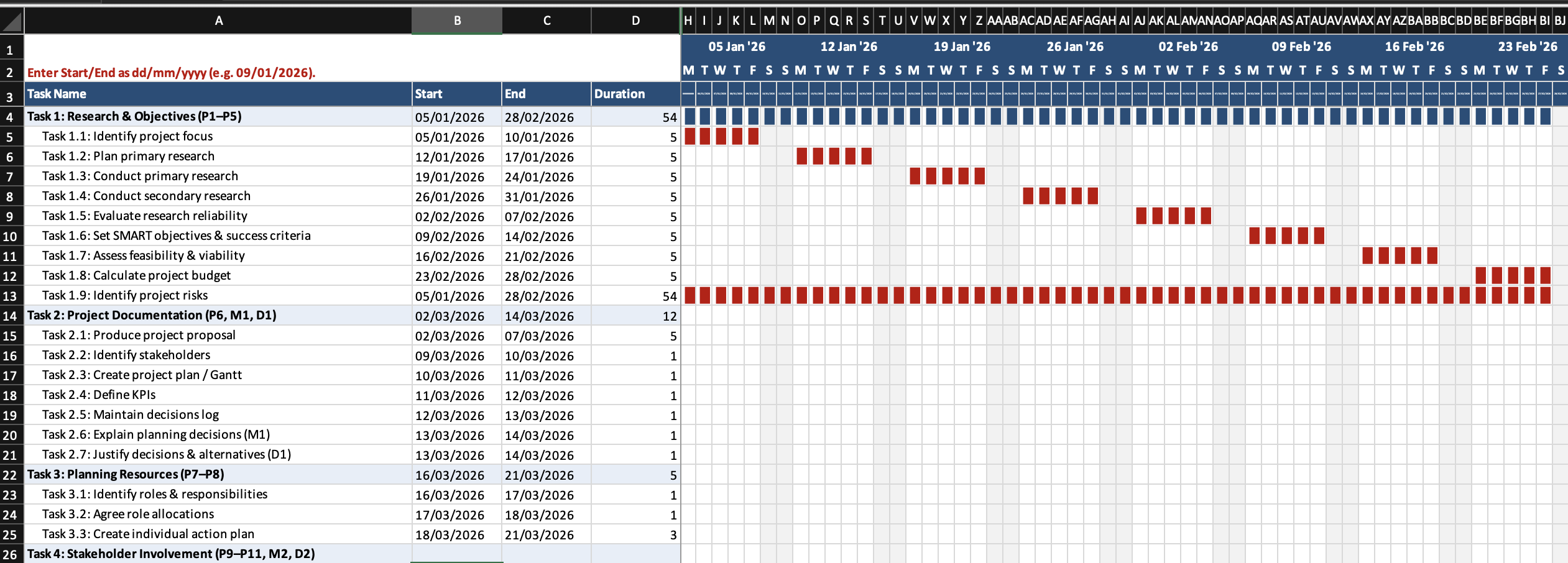The image size is (1568, 563).
Task: Click the Select All corner triangle
Action: (12, 21)
